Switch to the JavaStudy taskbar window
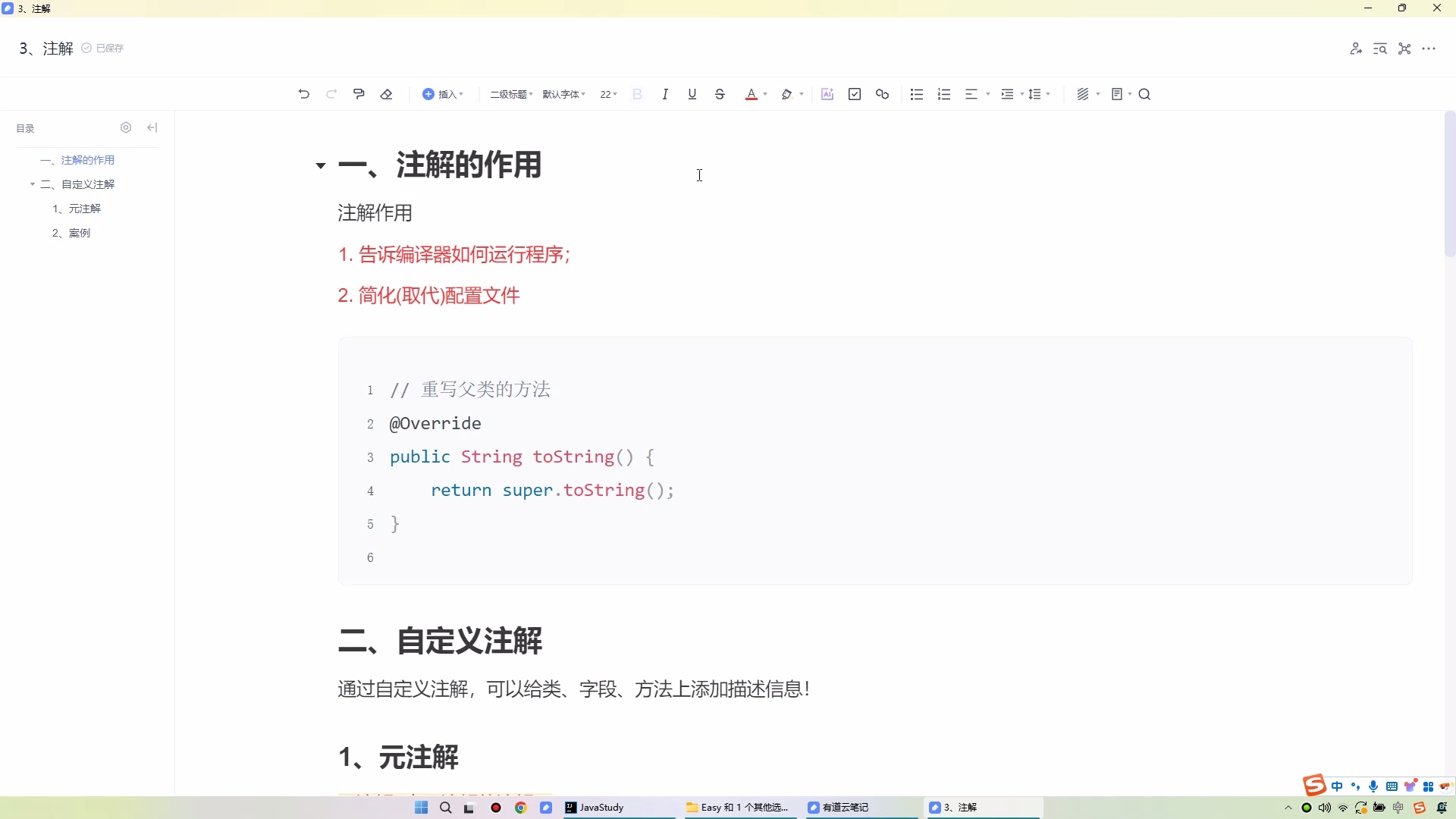The height and width of the screenshot is (819, 1456). point(599,808)
